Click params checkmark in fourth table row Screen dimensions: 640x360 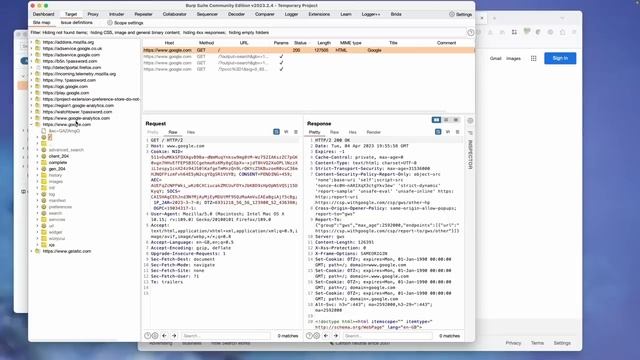[281, 69]
